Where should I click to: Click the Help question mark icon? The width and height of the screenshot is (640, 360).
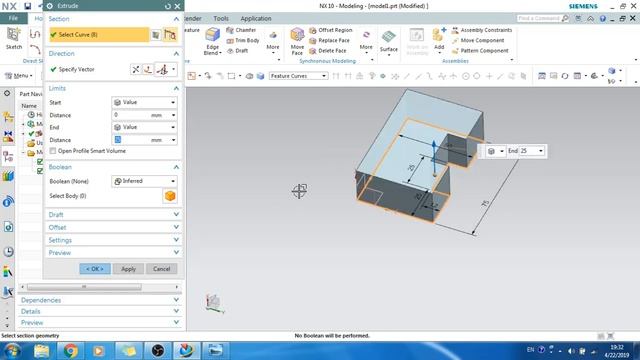click(x=603, y=19)
